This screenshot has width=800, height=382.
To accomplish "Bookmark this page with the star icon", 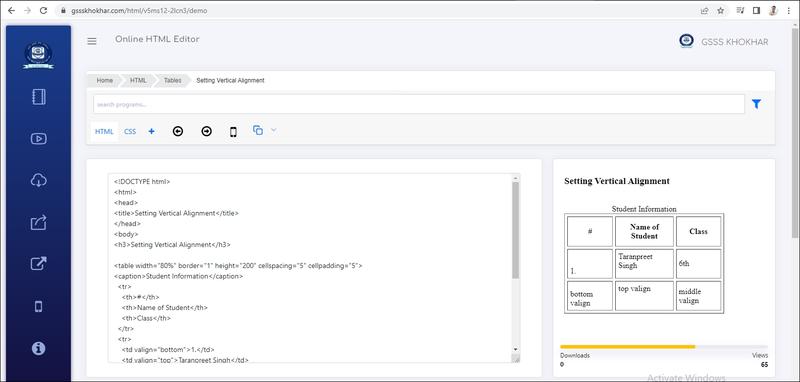I will click(720, 10).
